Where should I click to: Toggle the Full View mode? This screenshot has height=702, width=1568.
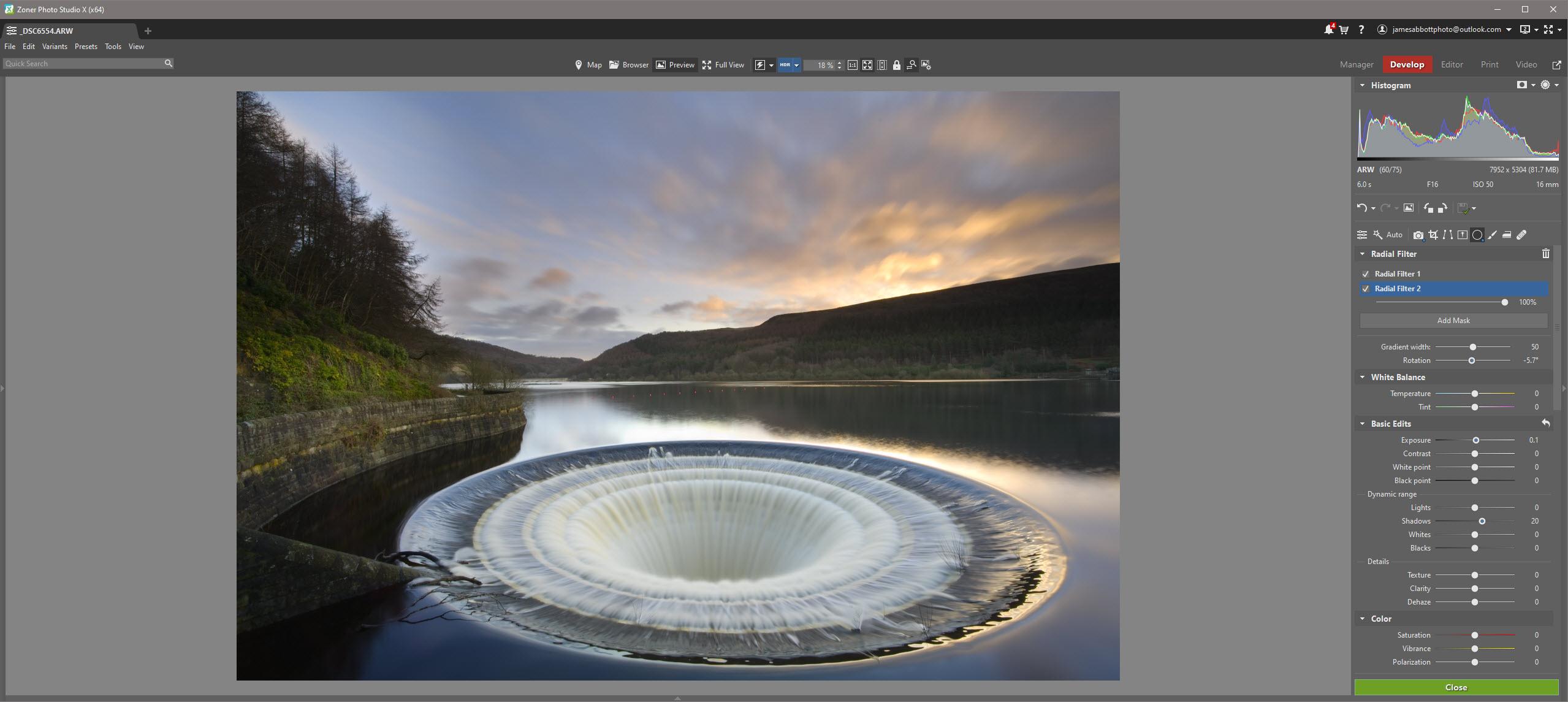click(x=723, y=65)
